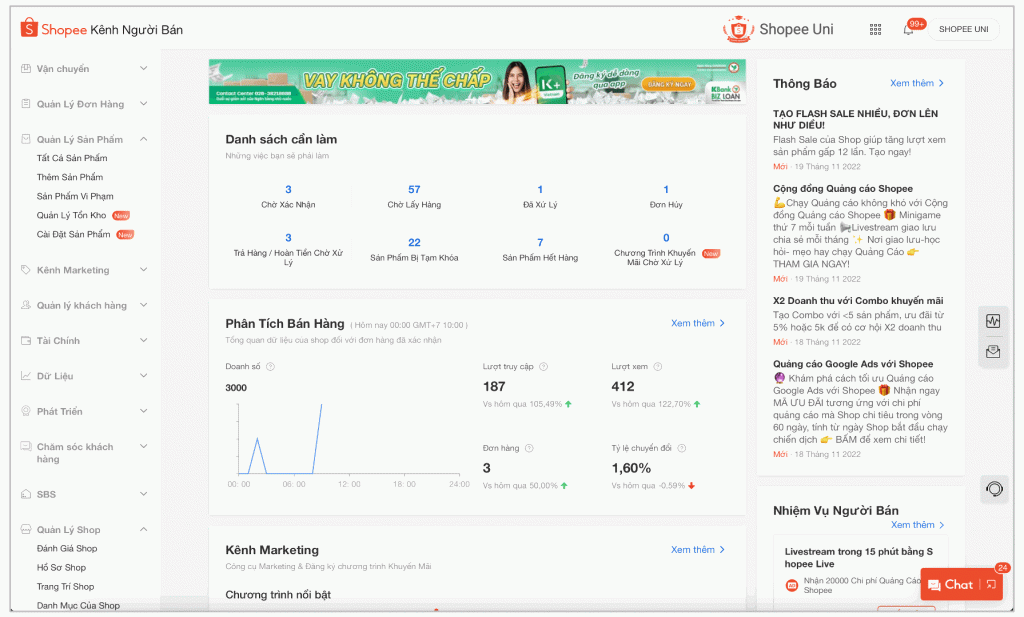Screen dimensions: 1024x617
Task: Click the SHOPEE UNI account button
Action: pos(963,29)
